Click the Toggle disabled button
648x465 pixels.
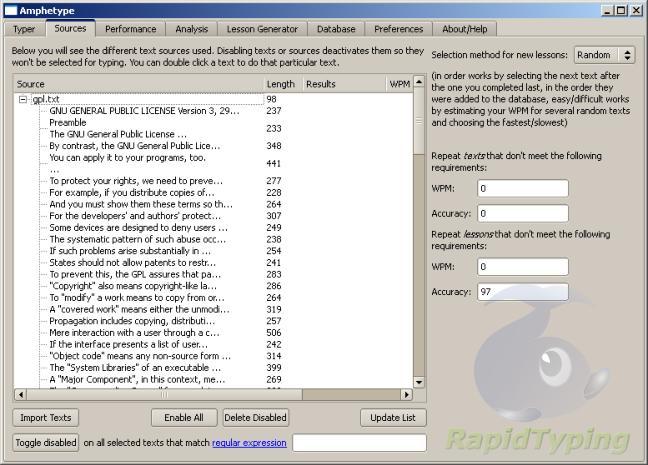(46, 442)
